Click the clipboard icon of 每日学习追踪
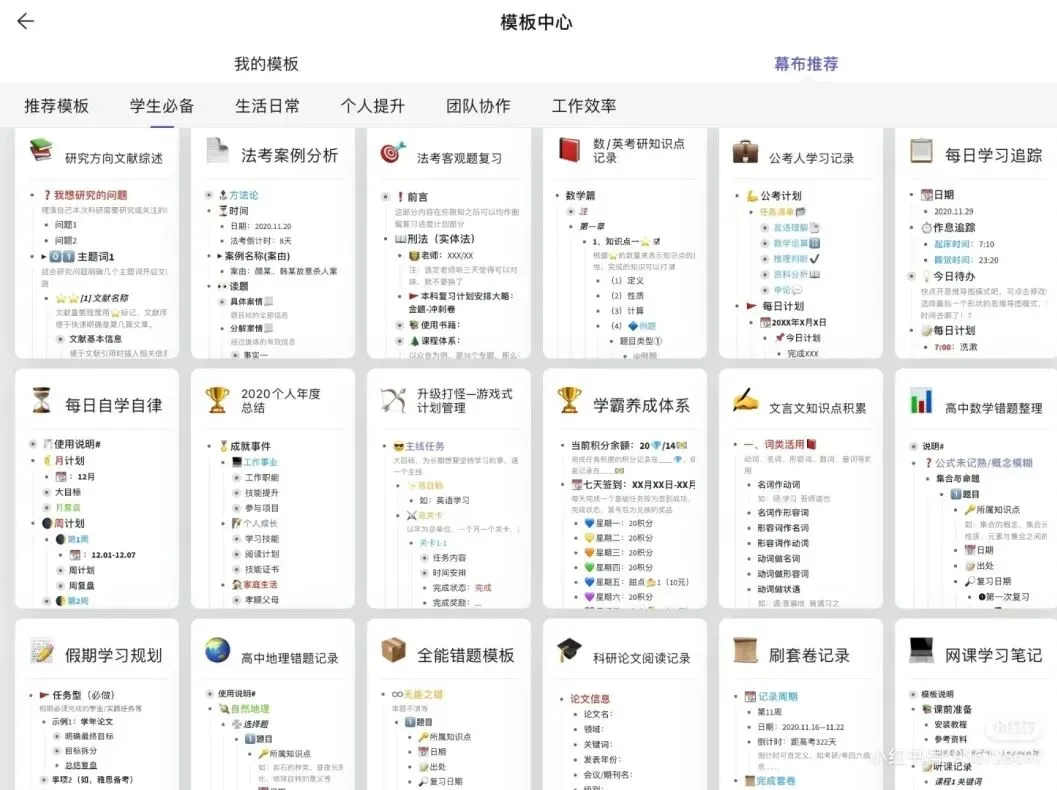This screenshot has width=1057, height=790. tap(921, 150)
